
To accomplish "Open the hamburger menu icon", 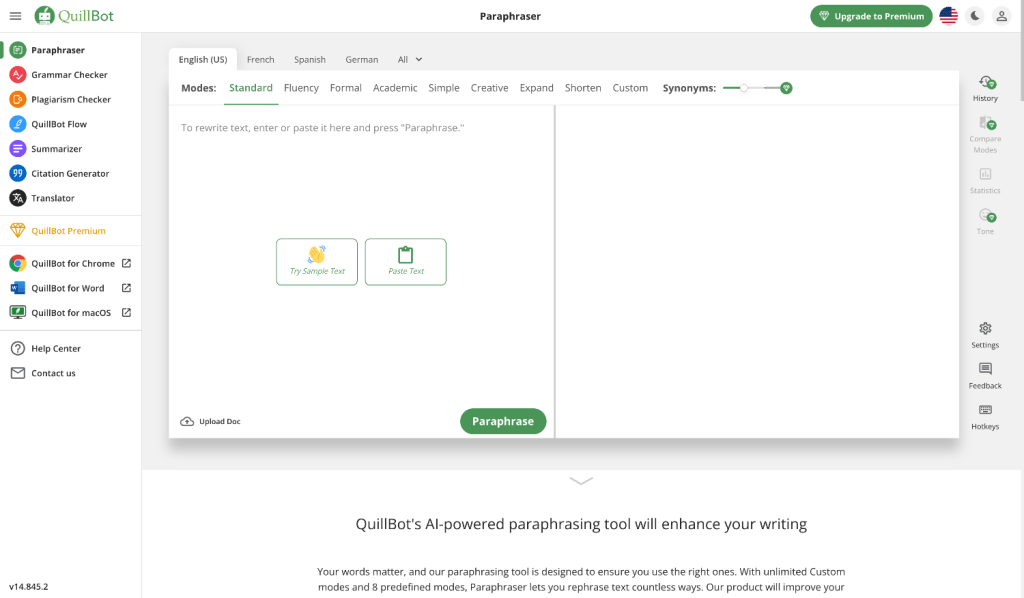I will [x=16, y=16].
